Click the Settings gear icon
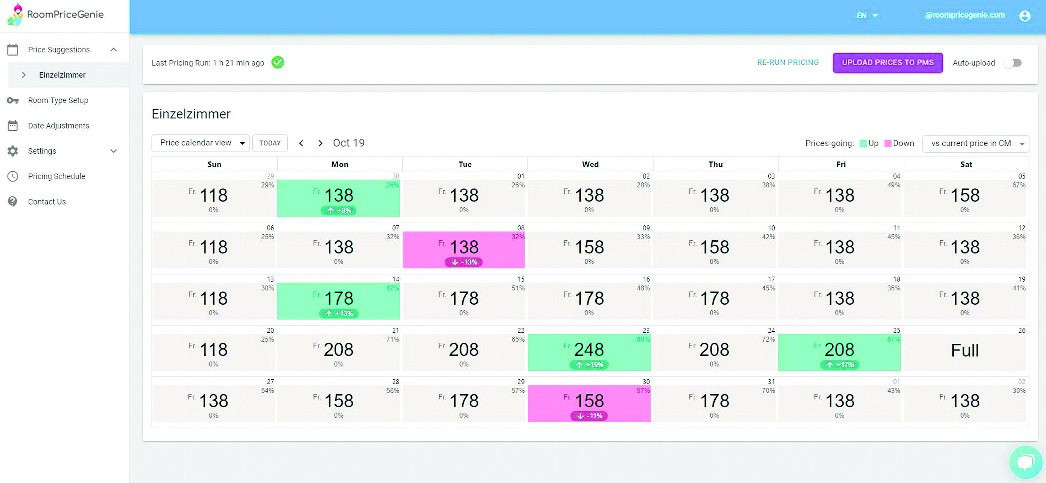 tap(12, 151)
